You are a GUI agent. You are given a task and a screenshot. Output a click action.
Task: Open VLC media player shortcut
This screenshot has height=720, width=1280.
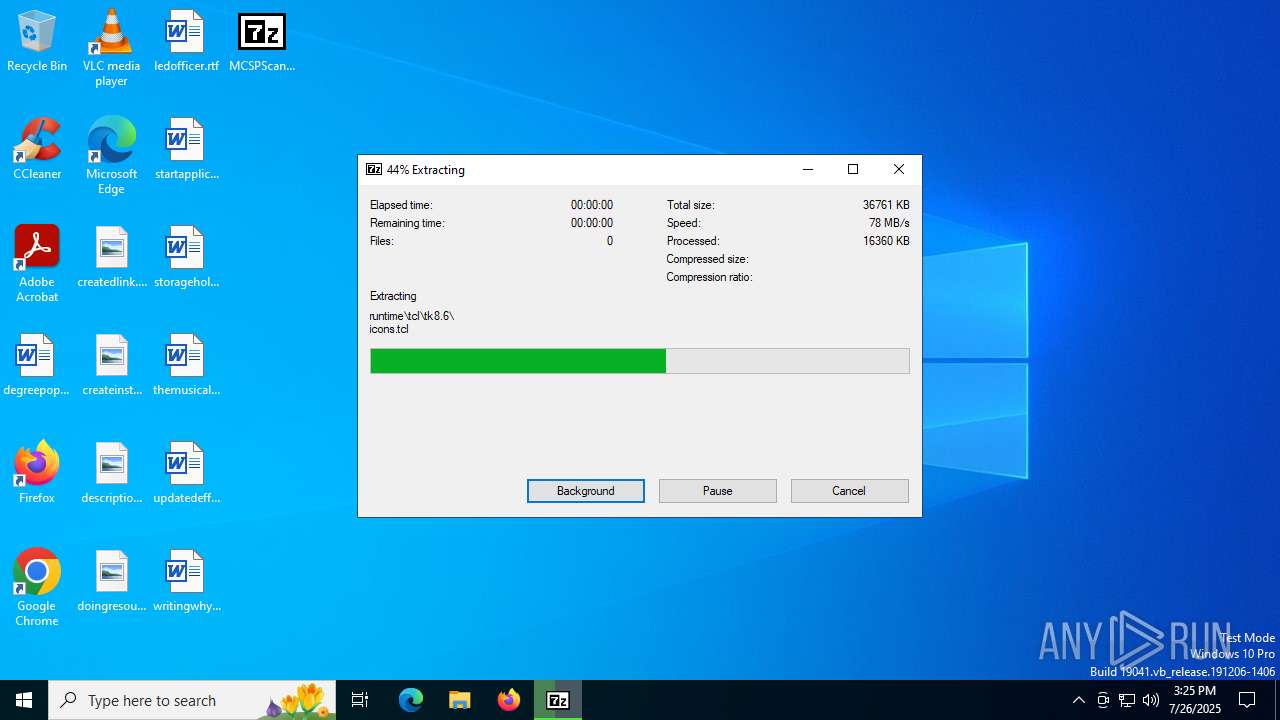tap(111, 47)
